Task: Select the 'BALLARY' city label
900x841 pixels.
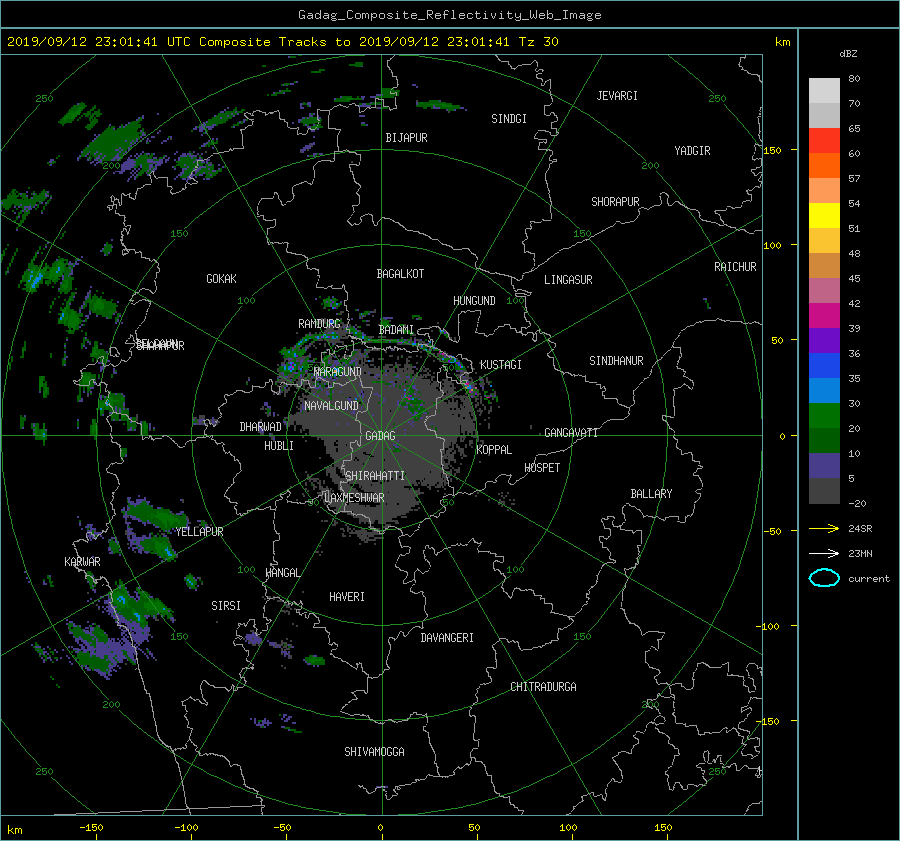Action: tap(651, 494)
